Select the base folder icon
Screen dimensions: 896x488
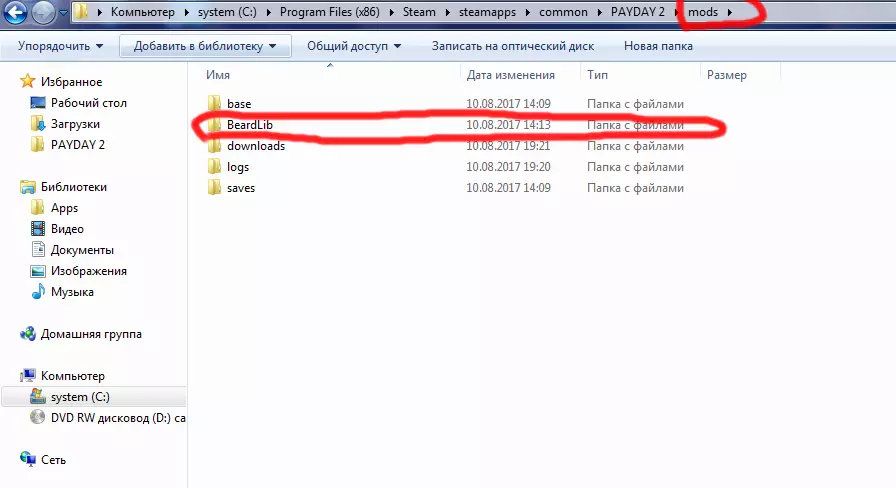[x=214, y=103]
